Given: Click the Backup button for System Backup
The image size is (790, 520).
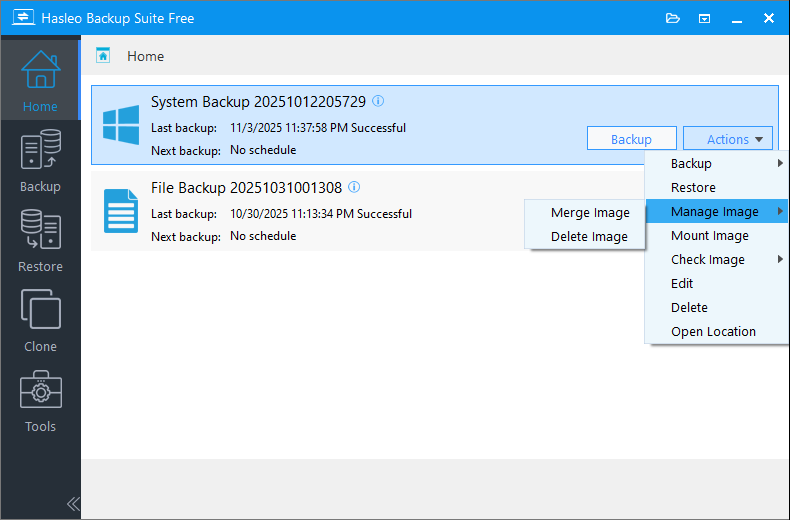Looking at the screenshot, I should pyautogui.click(x=631, y=139).
